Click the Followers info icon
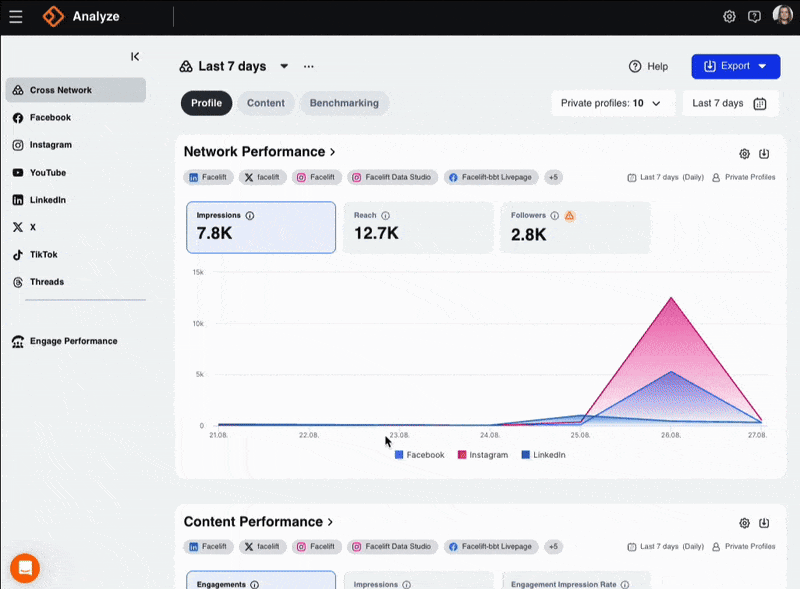 pyautogui.click(x=555, y=215)
